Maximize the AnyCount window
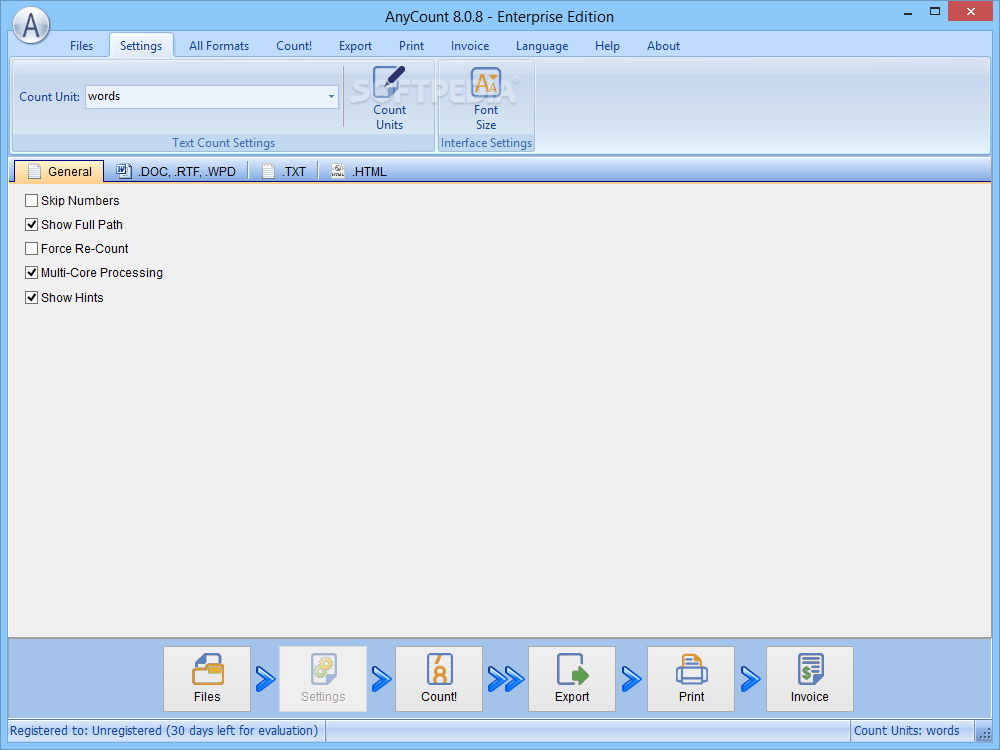 pyautogui.click(x=934, y=11)
